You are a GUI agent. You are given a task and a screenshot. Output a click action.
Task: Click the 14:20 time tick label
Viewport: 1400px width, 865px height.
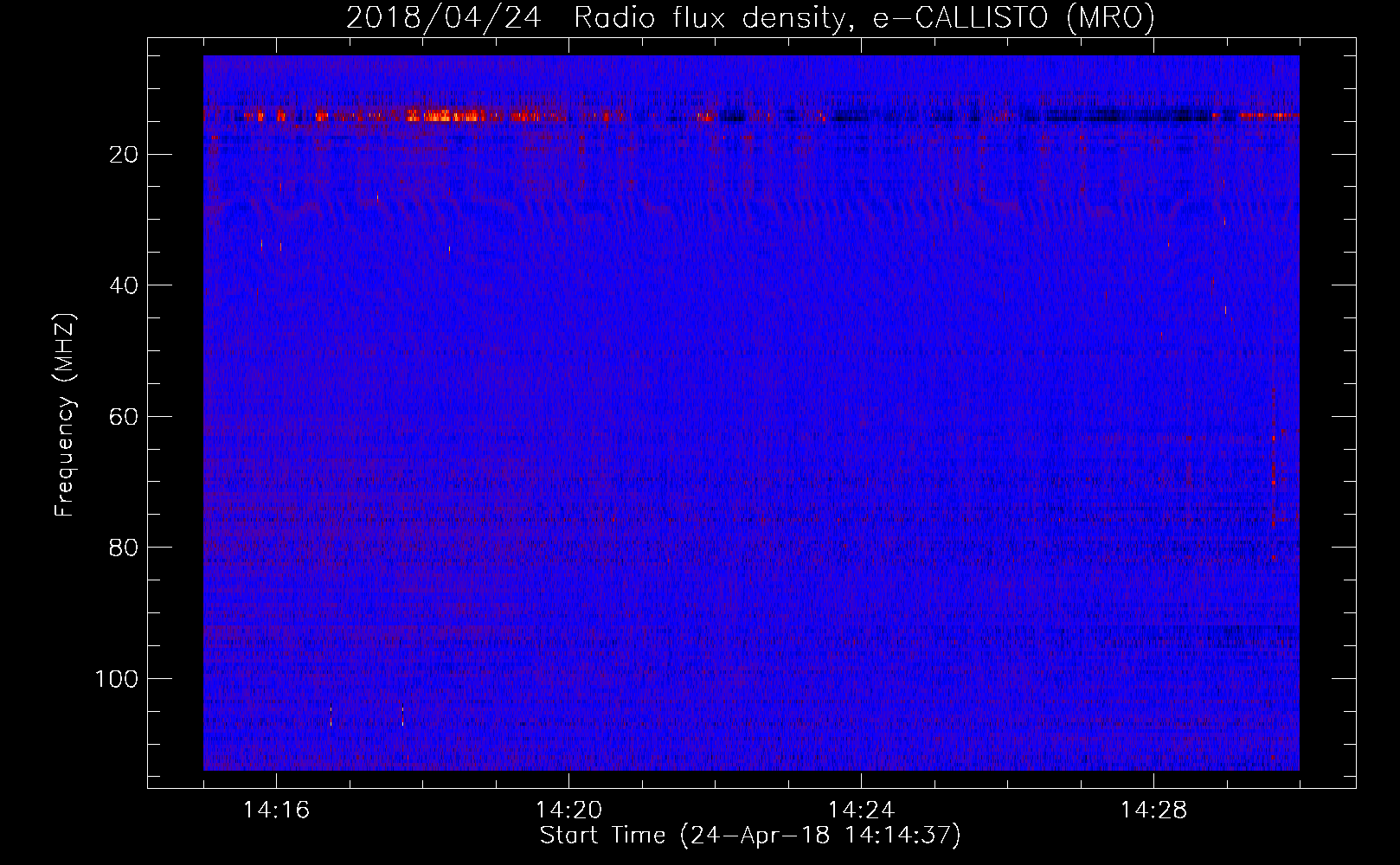click(x=568, y=811)
